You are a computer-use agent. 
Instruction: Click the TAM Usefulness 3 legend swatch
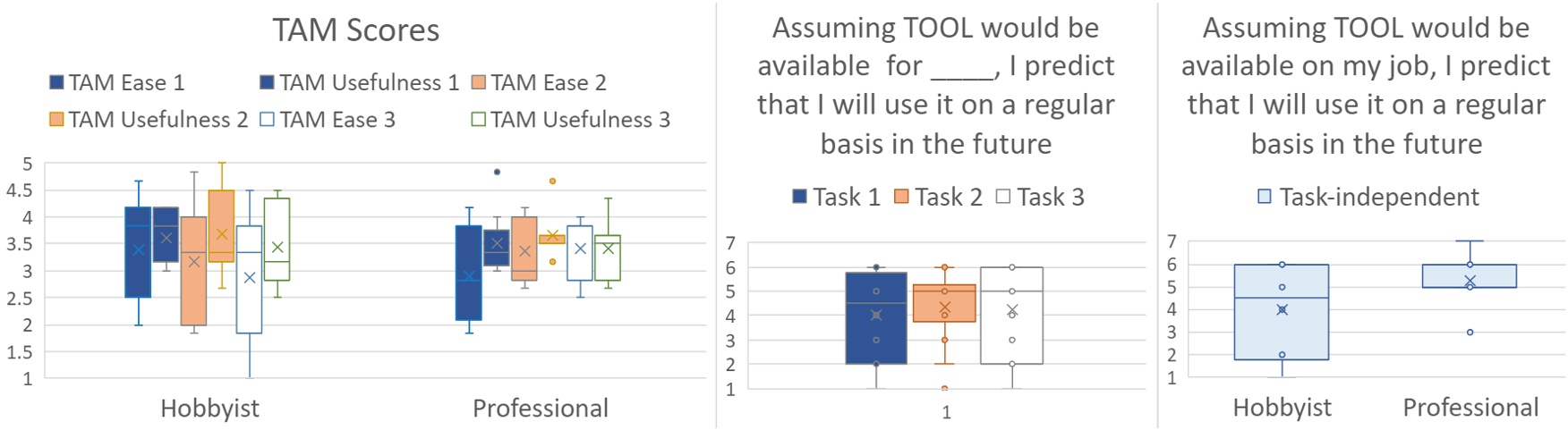click(x=479, y=120)
